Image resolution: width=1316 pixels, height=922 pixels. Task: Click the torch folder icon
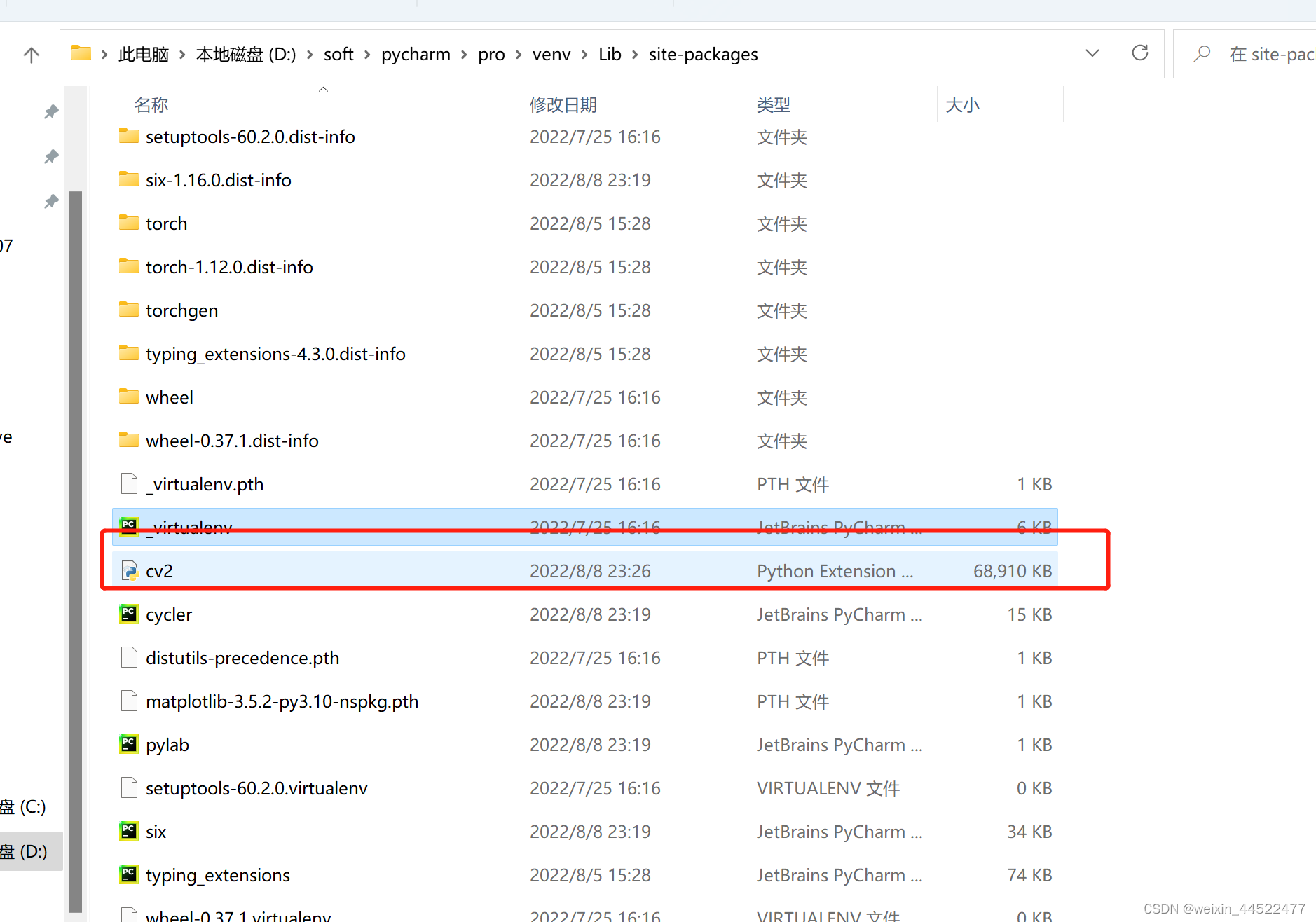coord(129,223)
